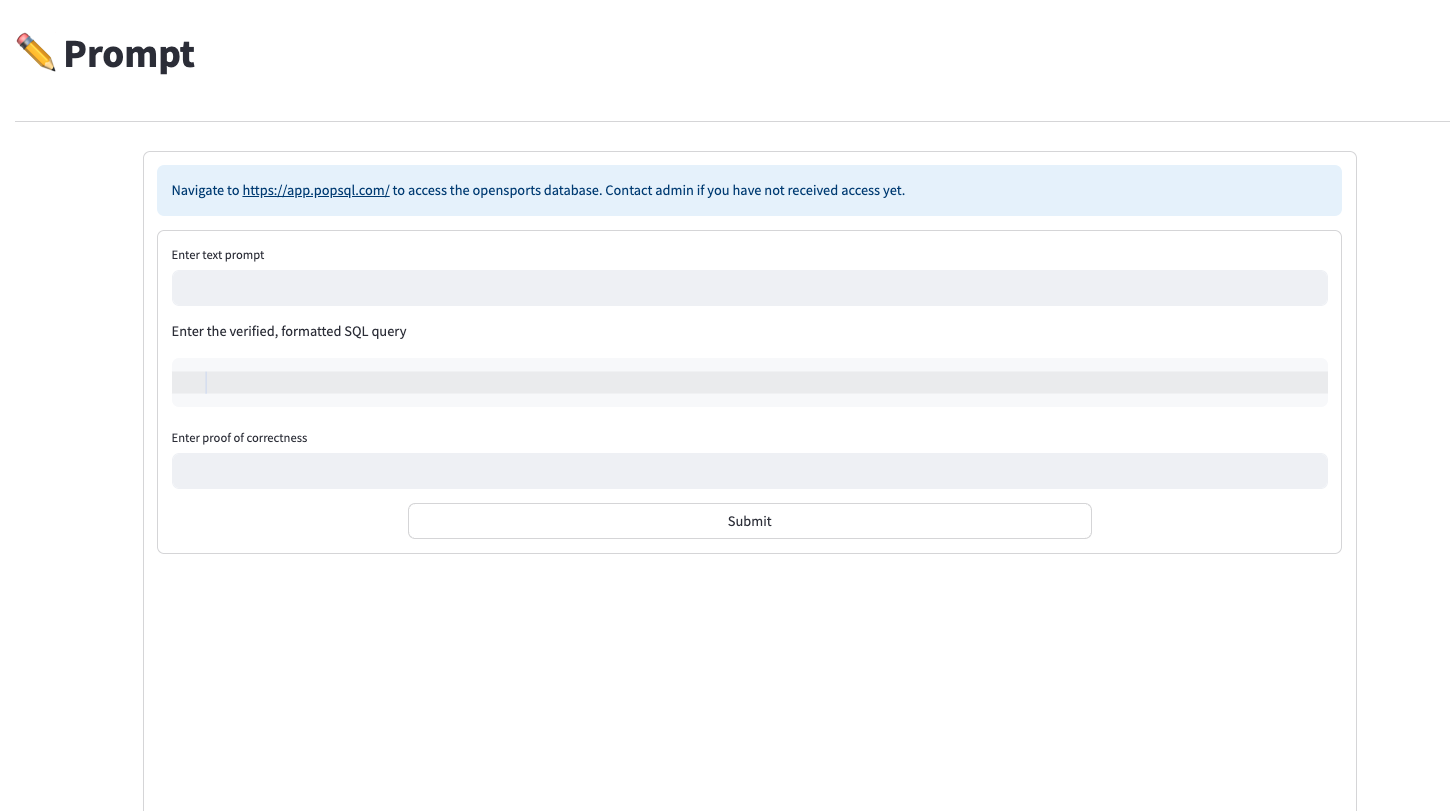Click the pencil emoji beside Prompt
Image resolution: width=1450 pixels, height=811 pixels.
(x=36, y=53)
